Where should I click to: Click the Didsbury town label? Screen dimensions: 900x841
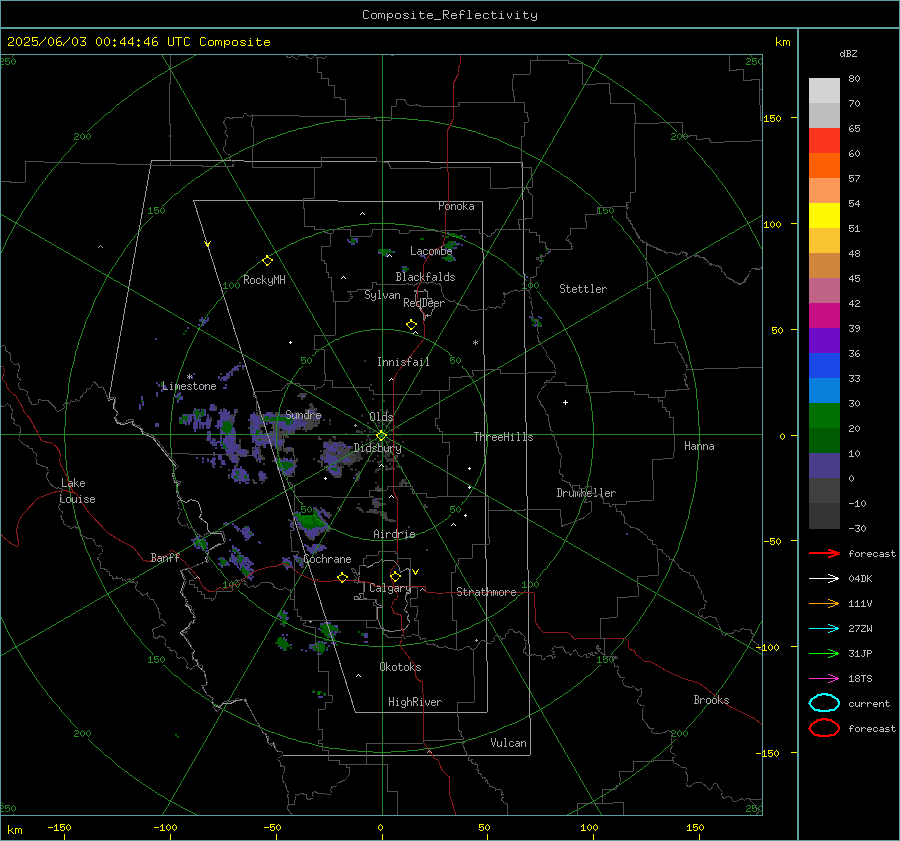[377, 448]
